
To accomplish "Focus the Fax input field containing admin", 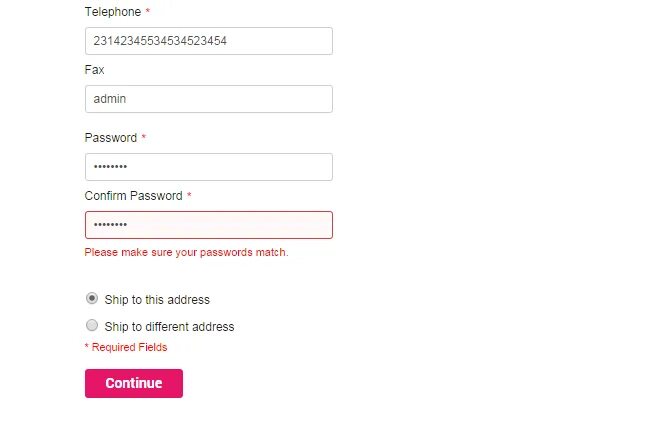I will pos(208,99).
